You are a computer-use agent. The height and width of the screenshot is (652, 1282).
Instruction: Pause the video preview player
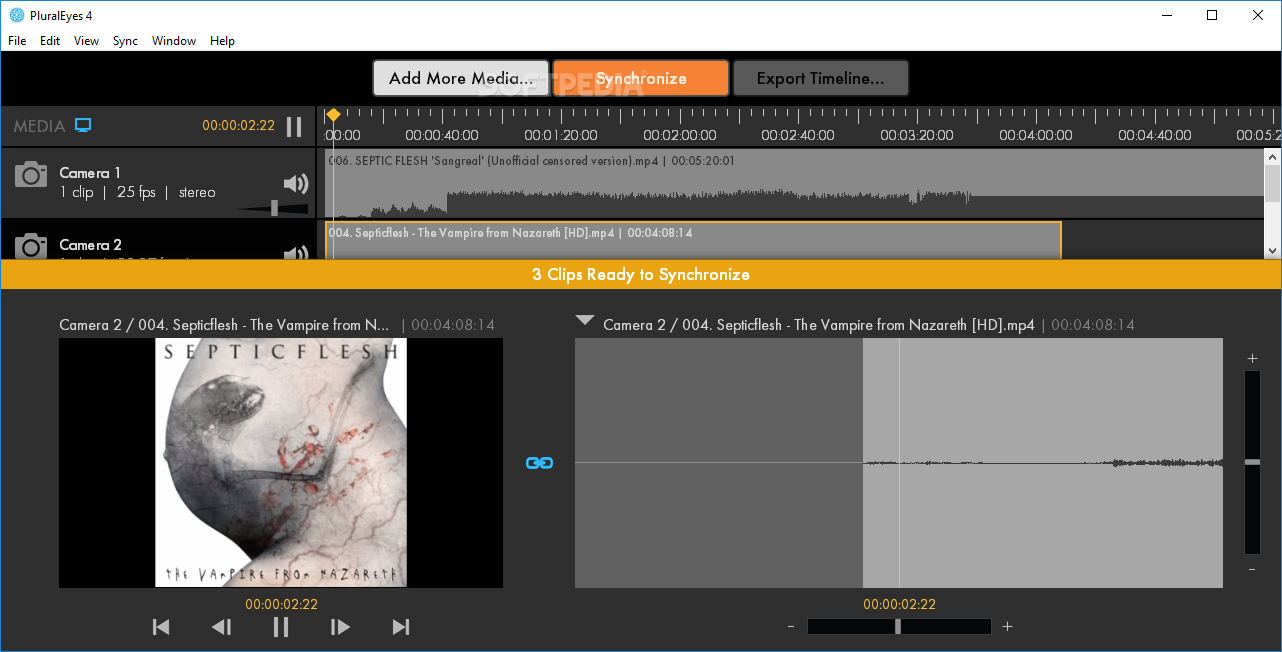(x=281, y=627)
